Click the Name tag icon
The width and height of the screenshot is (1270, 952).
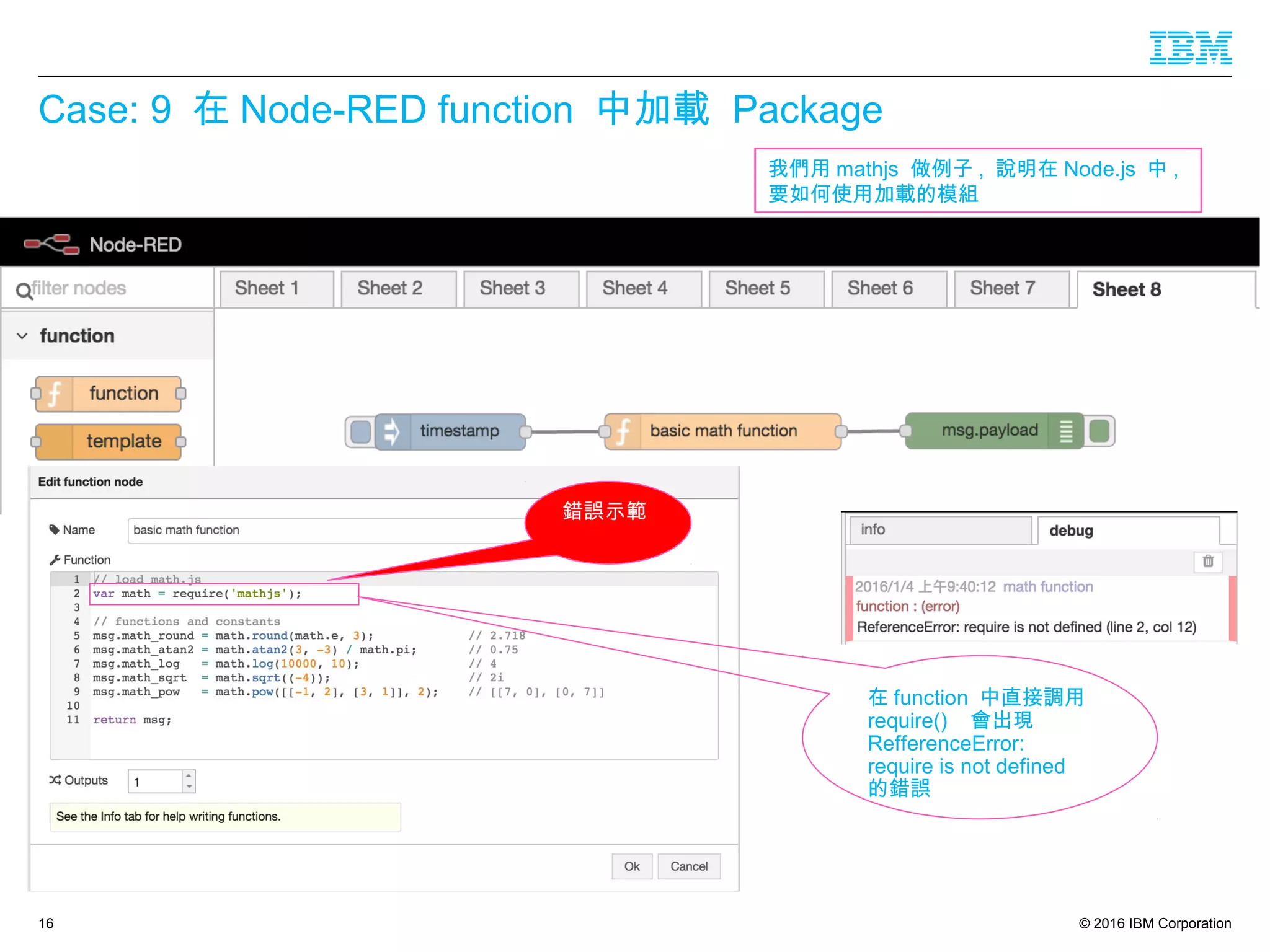55,530
